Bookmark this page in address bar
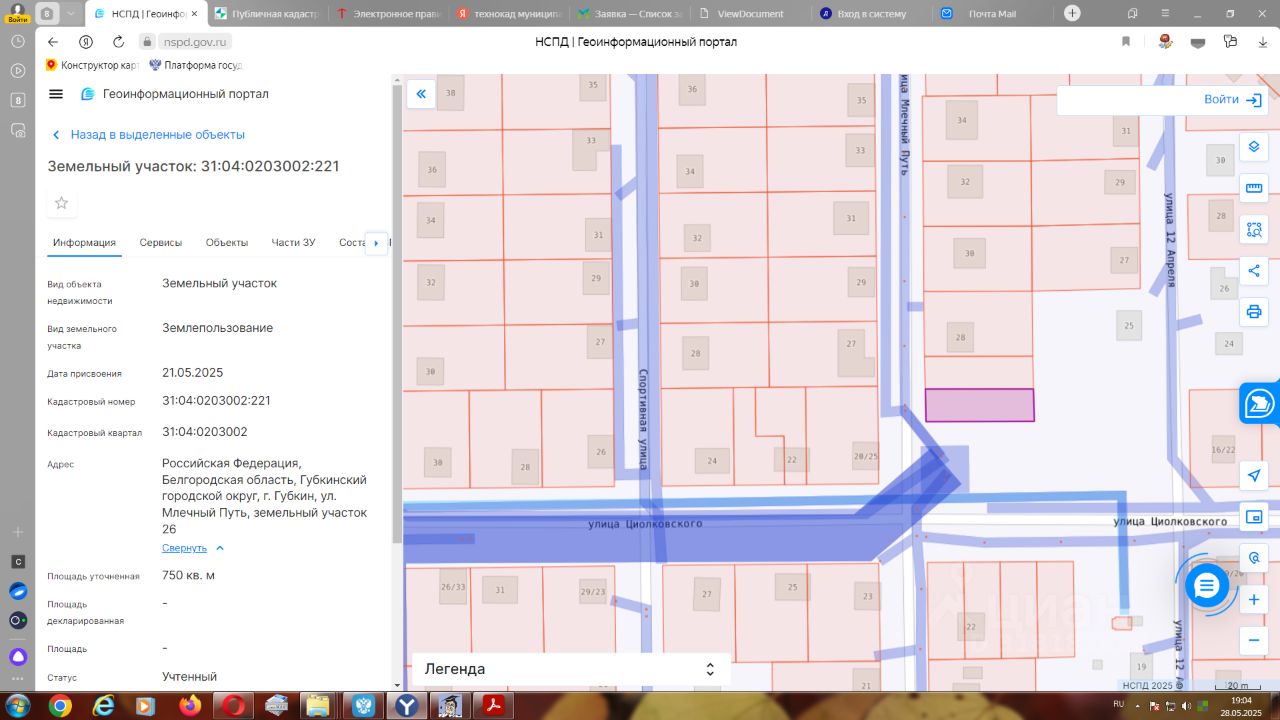The height and width of the screenshot is (720, 1280). 1126,42
